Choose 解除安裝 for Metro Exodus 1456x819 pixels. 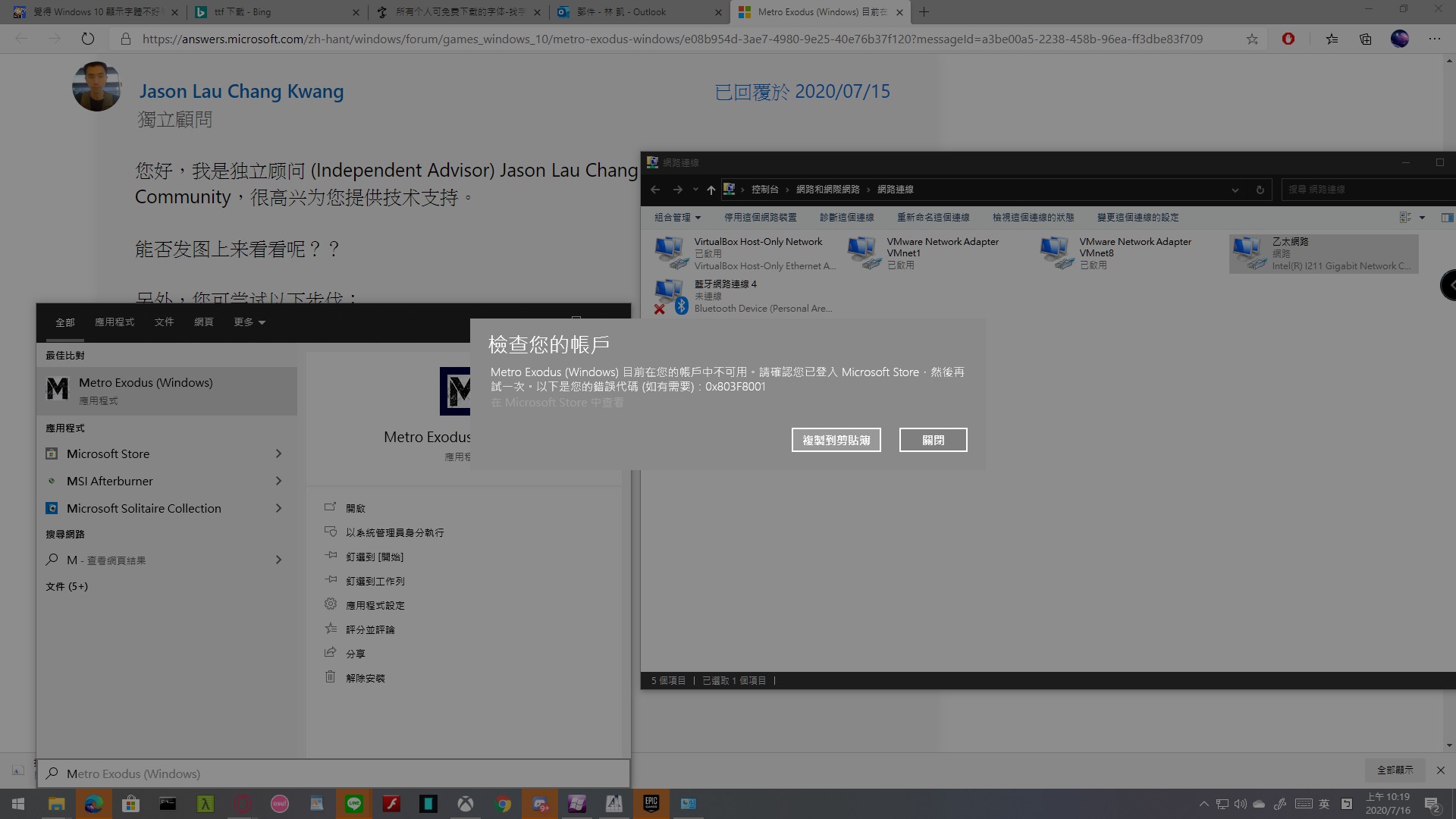(366, 678)
